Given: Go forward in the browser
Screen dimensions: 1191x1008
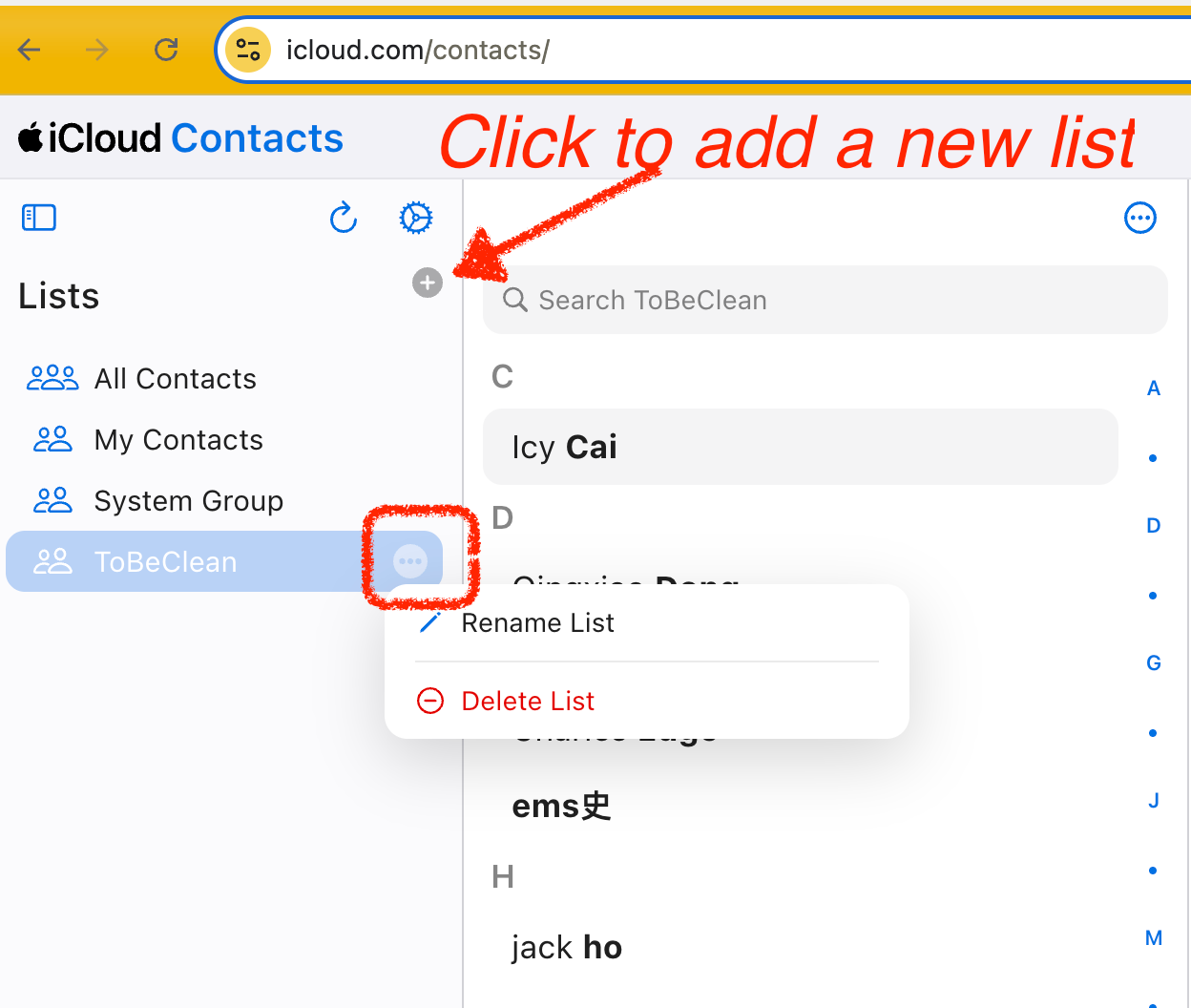Looking at the screenshot, I should [x=97, y=50].
